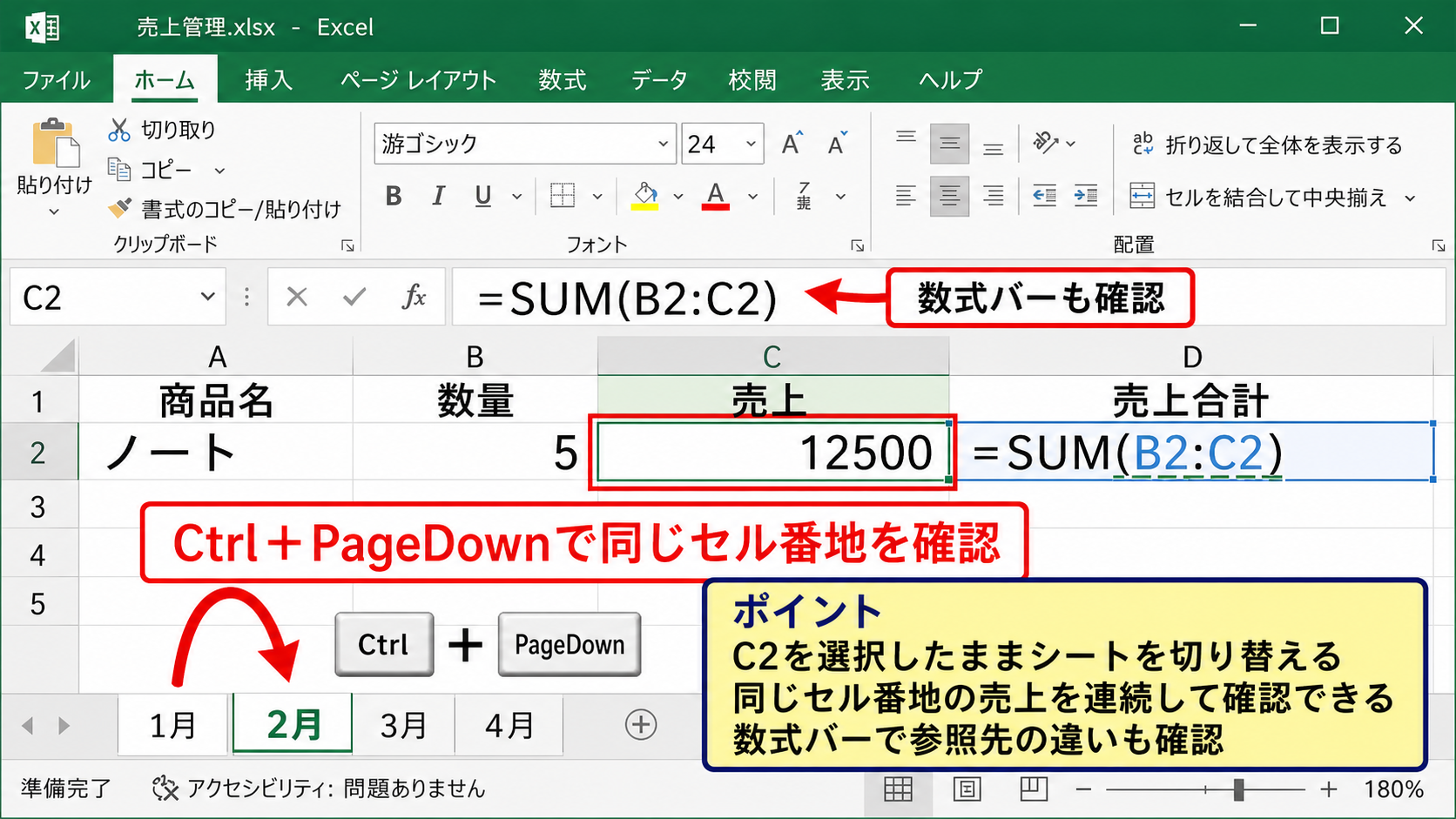1456x819 pixels.
Task: Expand the copy options arrow next to コピー
Action: point(219,171)
